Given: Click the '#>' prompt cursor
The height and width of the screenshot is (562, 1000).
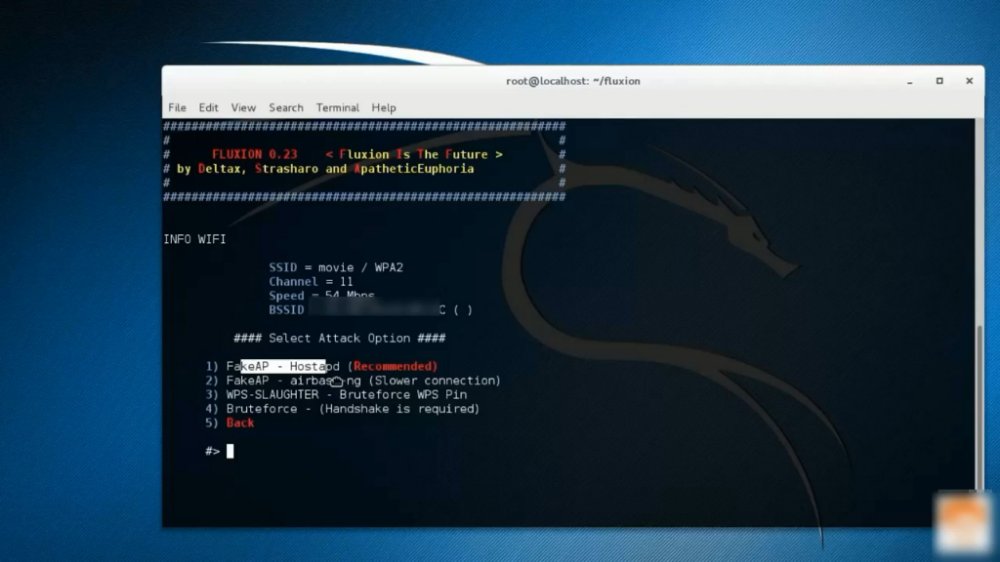Looking at the screenshot, I should [x=230, y=451].
